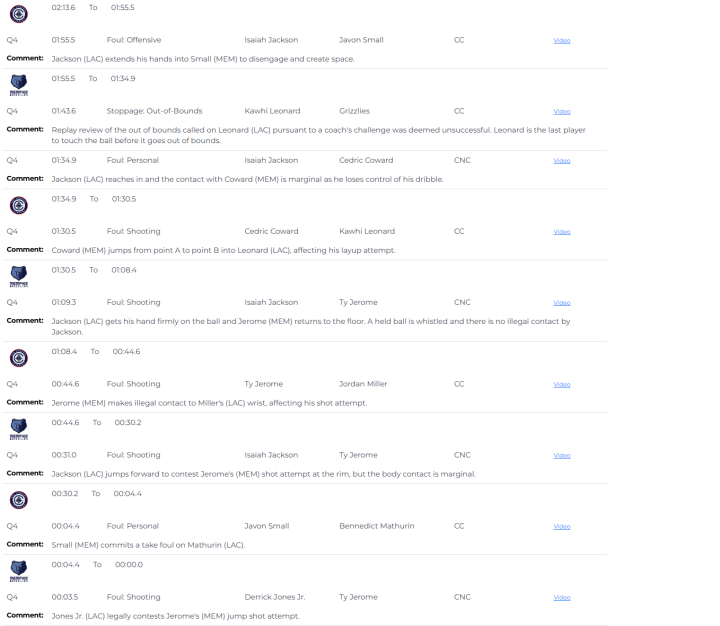This screenshot has width=720, height=626.
Task: Click the Grizzlies logo for 01:55.5 to 01:34.9
Action: click(x=18, y=84)
